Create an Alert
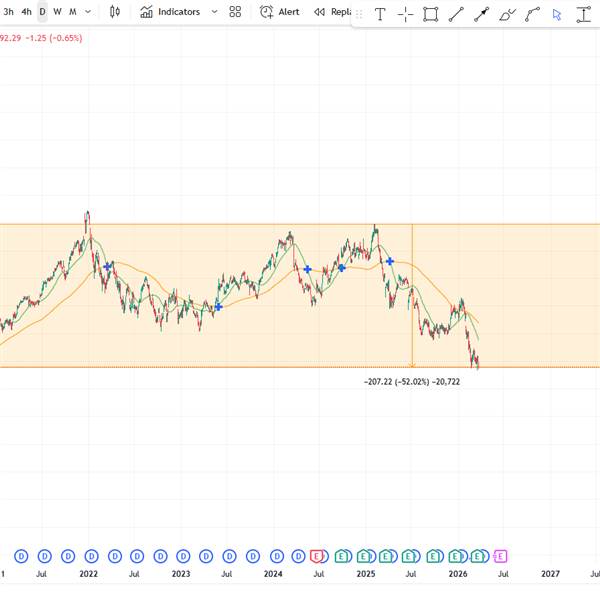Screen dimensions: 600x600 (x=279, y=12)
